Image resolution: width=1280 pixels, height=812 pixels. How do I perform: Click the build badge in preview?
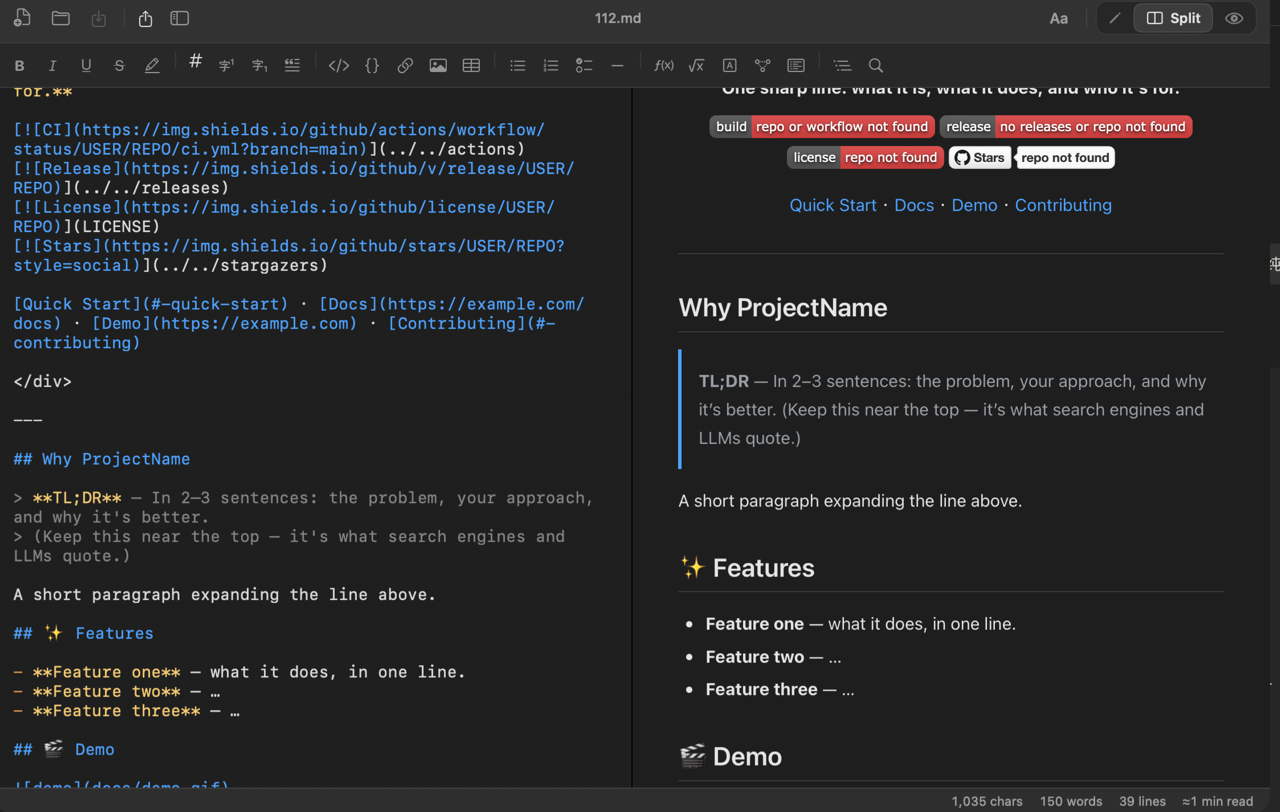pyautogui.click(x=822, y=126)
